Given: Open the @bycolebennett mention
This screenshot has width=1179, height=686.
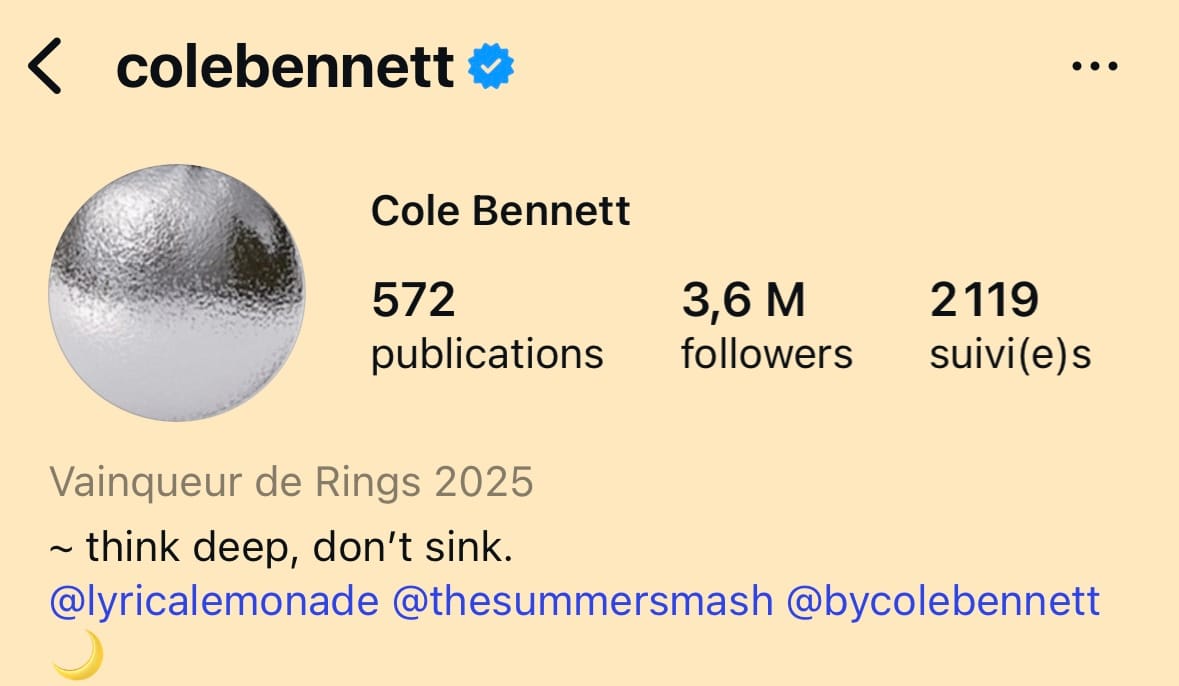Looking at the screenshot, I should coord(943,600).
